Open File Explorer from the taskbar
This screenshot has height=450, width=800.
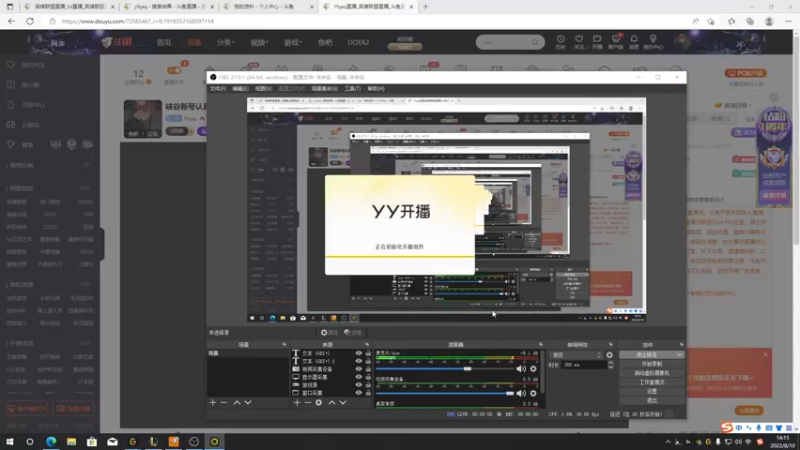[71, 441]
